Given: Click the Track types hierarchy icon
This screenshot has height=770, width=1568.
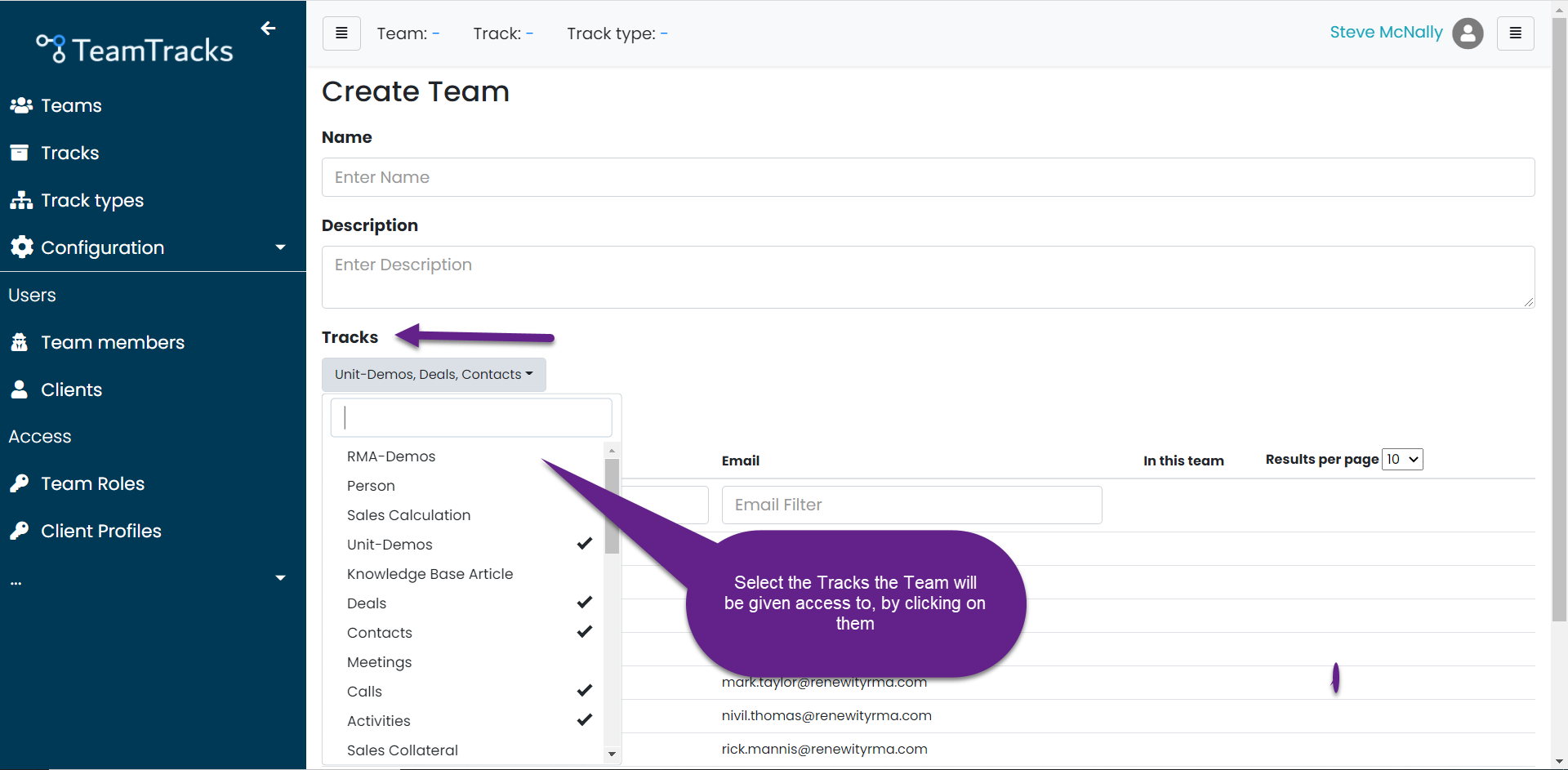Looking at the screenshot, I should point(21,200).
